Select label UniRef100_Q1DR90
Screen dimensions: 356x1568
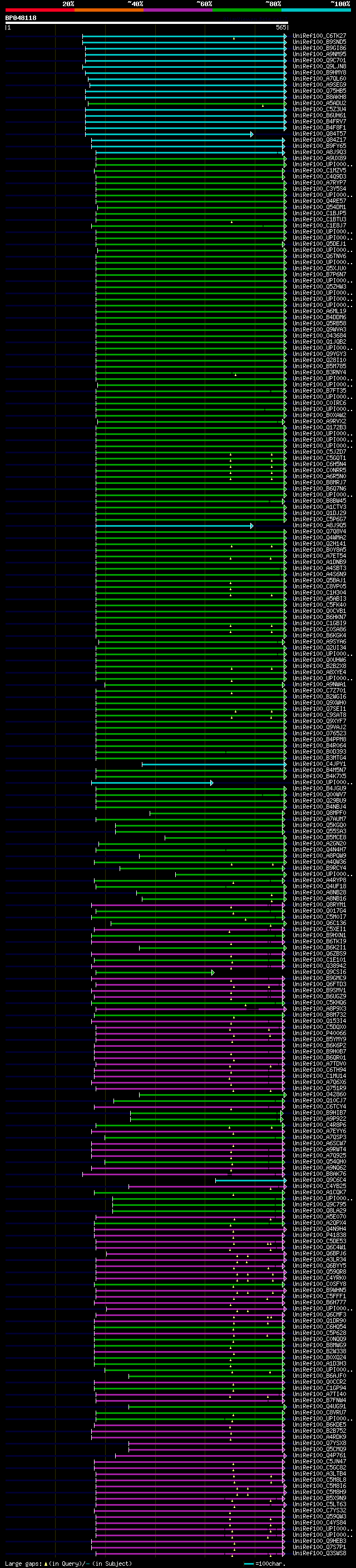[x=319, y=1320]
